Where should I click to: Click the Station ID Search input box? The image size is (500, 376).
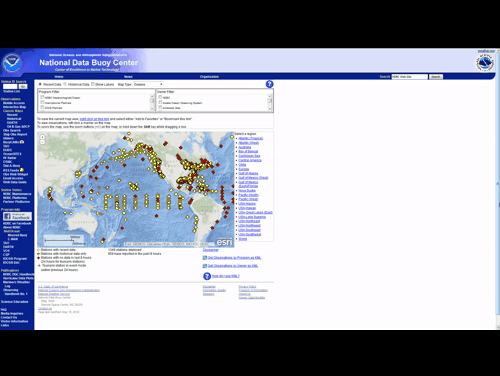click(x=10, y=86)
